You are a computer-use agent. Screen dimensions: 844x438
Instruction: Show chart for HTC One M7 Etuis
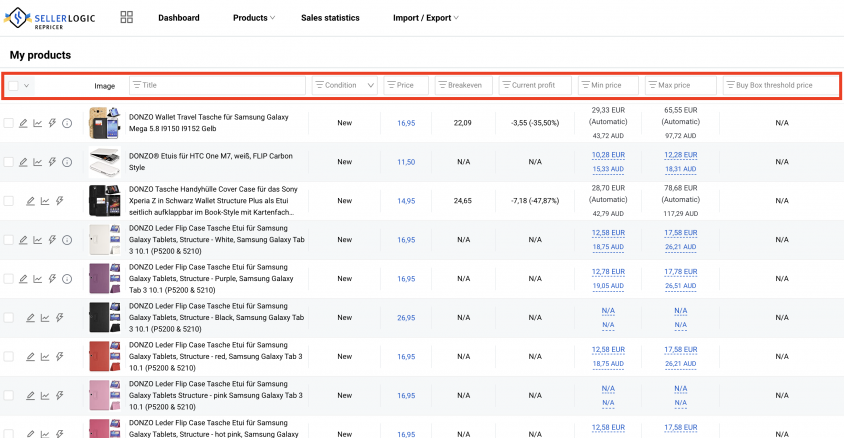38,162
